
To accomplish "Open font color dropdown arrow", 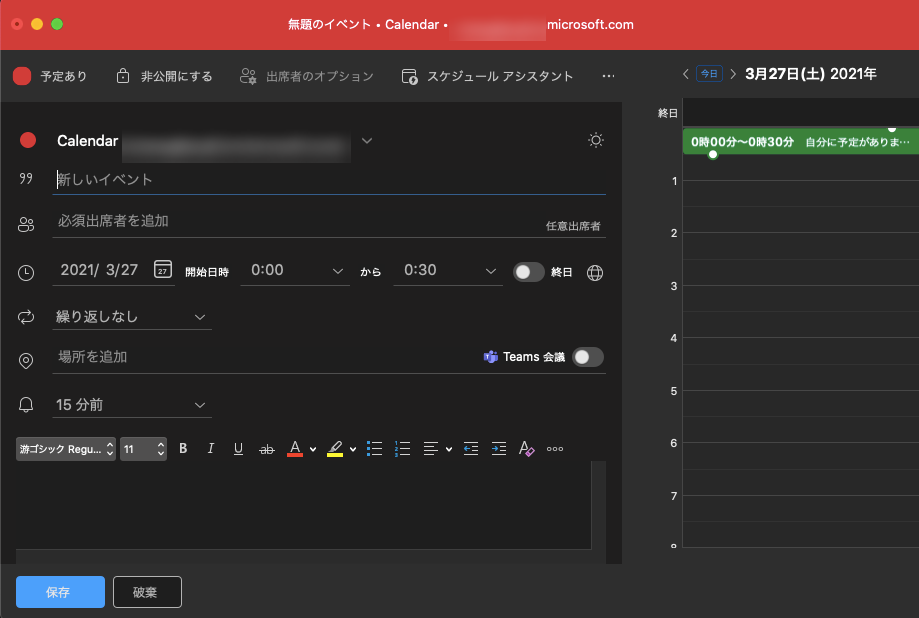I will pyautogui.click(x=313, y=450).
